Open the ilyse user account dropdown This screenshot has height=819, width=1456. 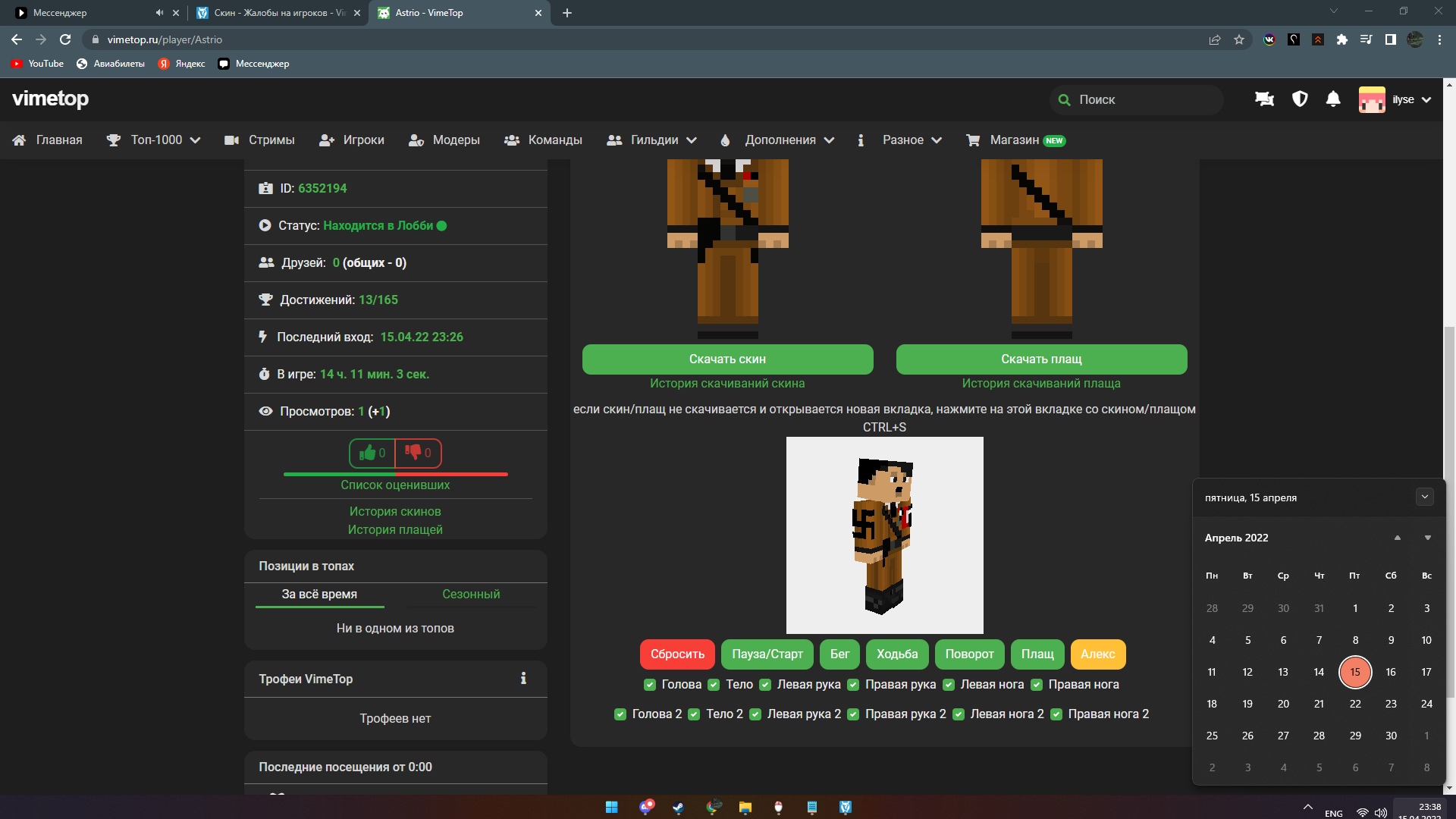tap(1403, 99)
